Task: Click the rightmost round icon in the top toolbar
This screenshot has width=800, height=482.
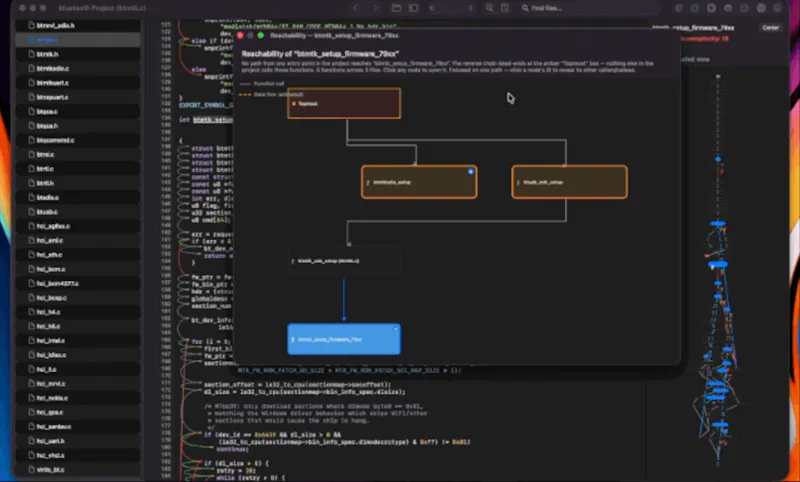Action: [778, 8]
